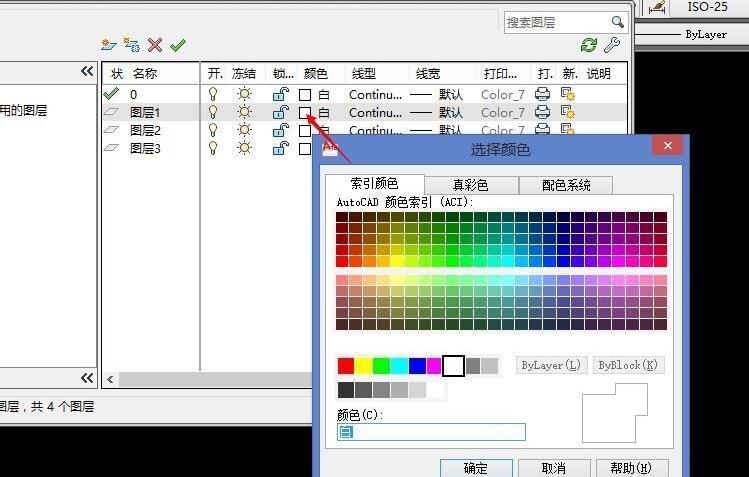The width and height of the screenshot is (749, 477).
Task: Click 确定 to confirm color
Action: coord(476,468)
